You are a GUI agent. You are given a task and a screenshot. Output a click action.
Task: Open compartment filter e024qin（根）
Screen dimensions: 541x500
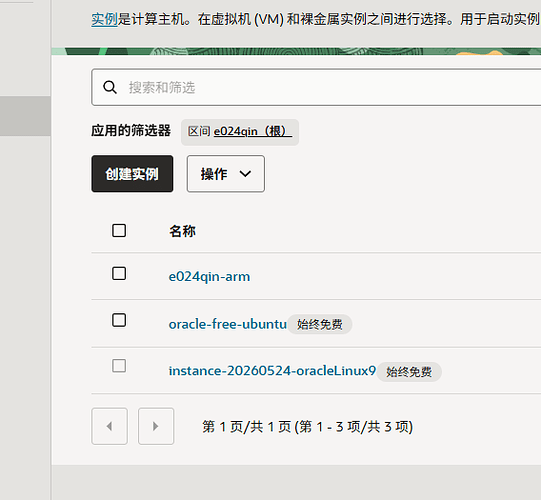pos(253,131)
